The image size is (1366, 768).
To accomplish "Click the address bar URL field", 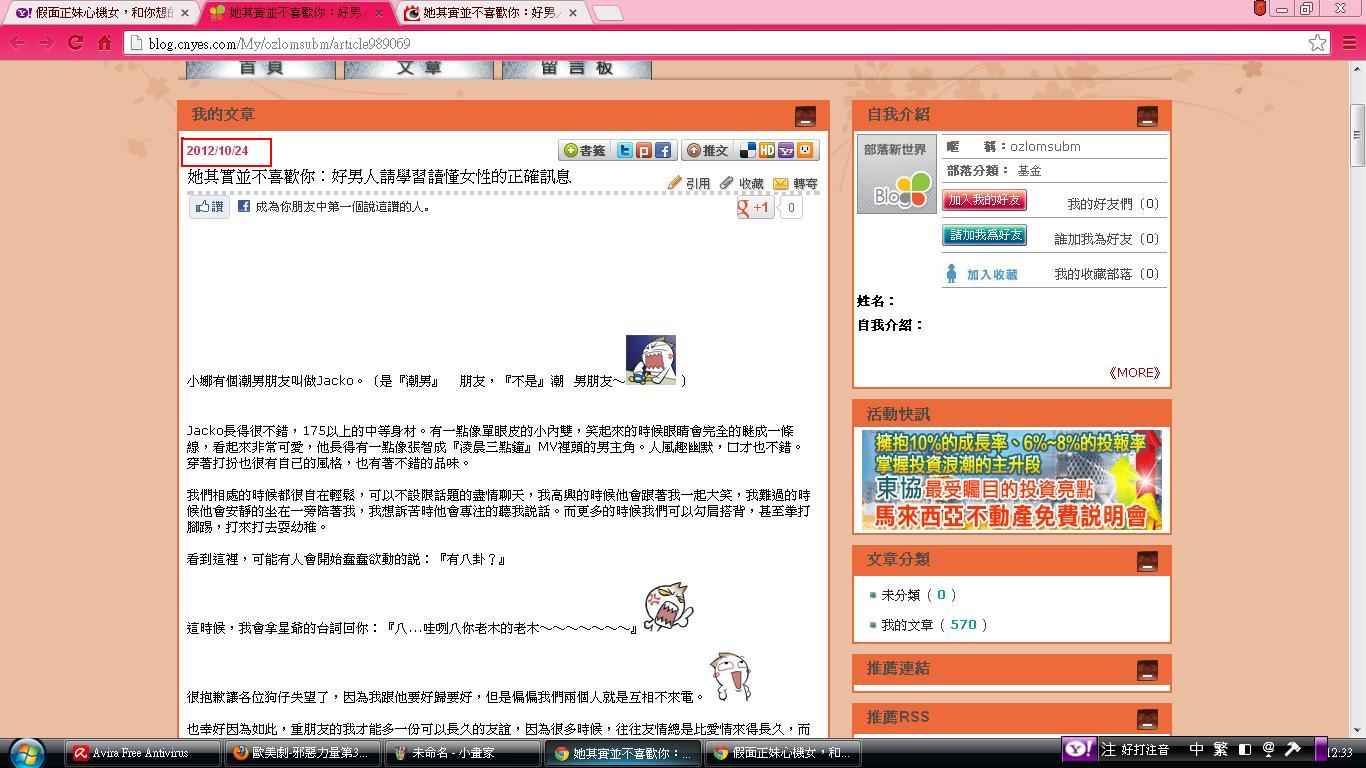I will click(715, 43).
